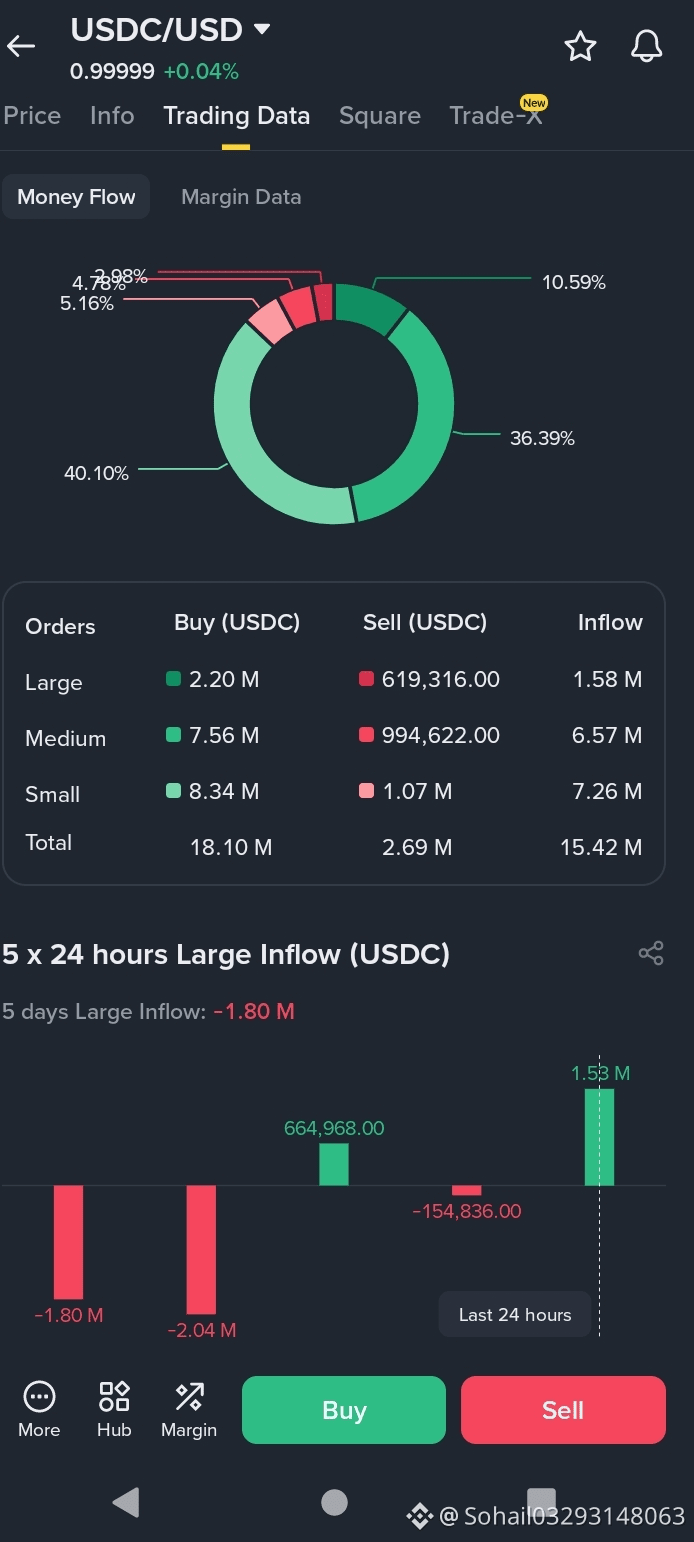Switch to Money Flow view
The image size is (694, 1542).
point(76,197)
